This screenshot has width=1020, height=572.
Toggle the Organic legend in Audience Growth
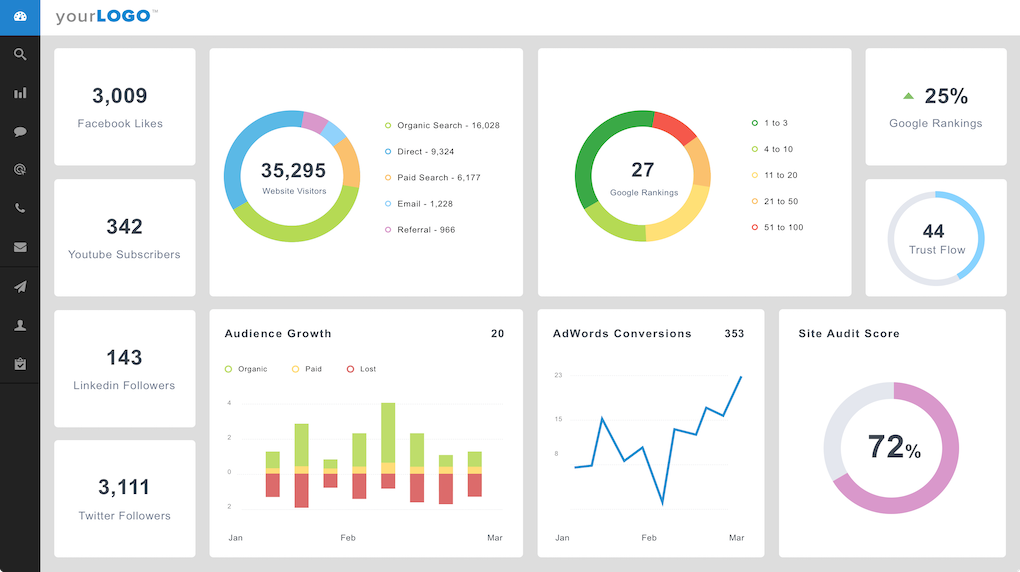coord(246,369)
